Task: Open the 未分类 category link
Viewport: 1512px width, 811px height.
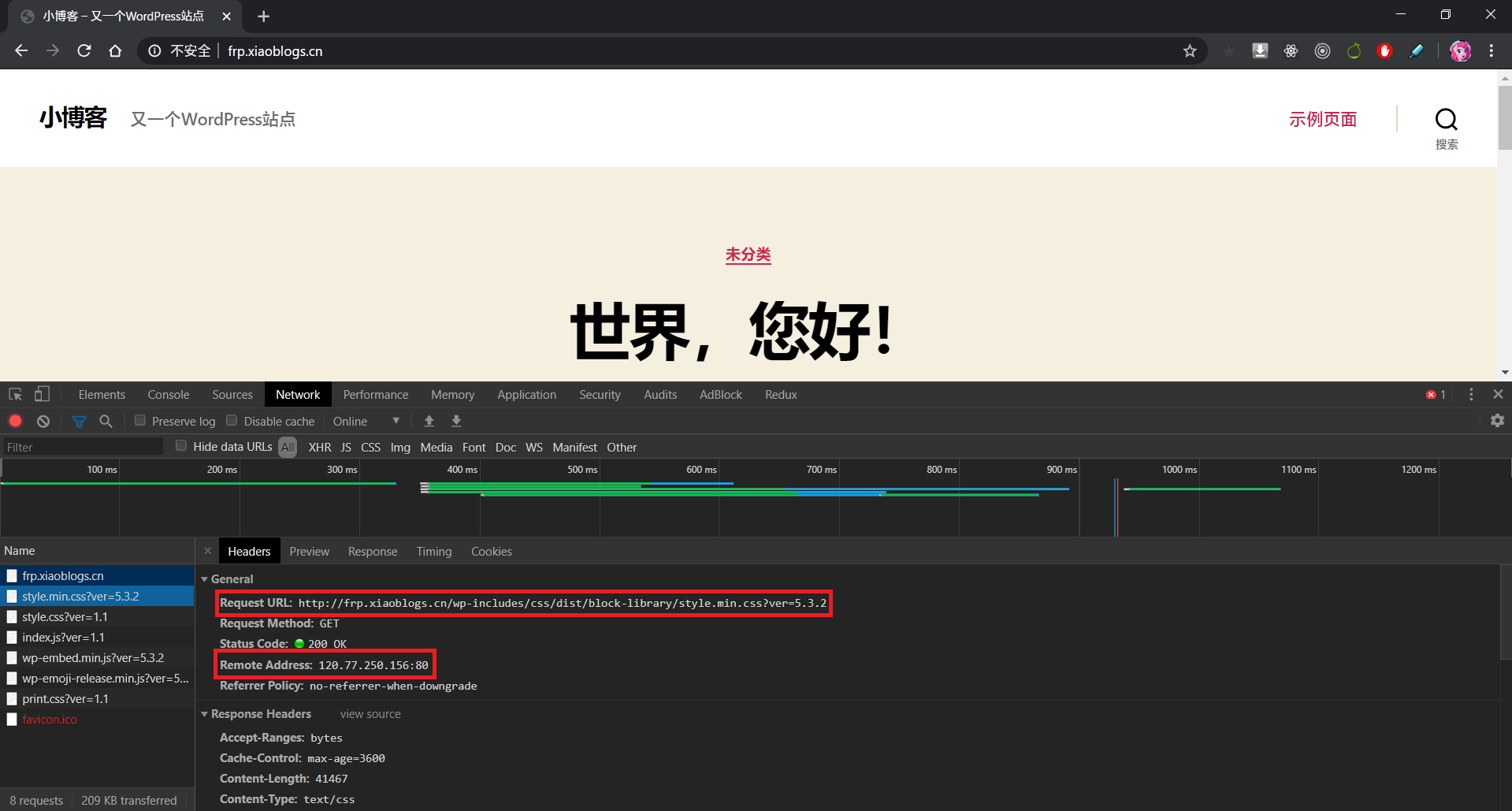Action: pyautogui.click(x=748, y=255)
